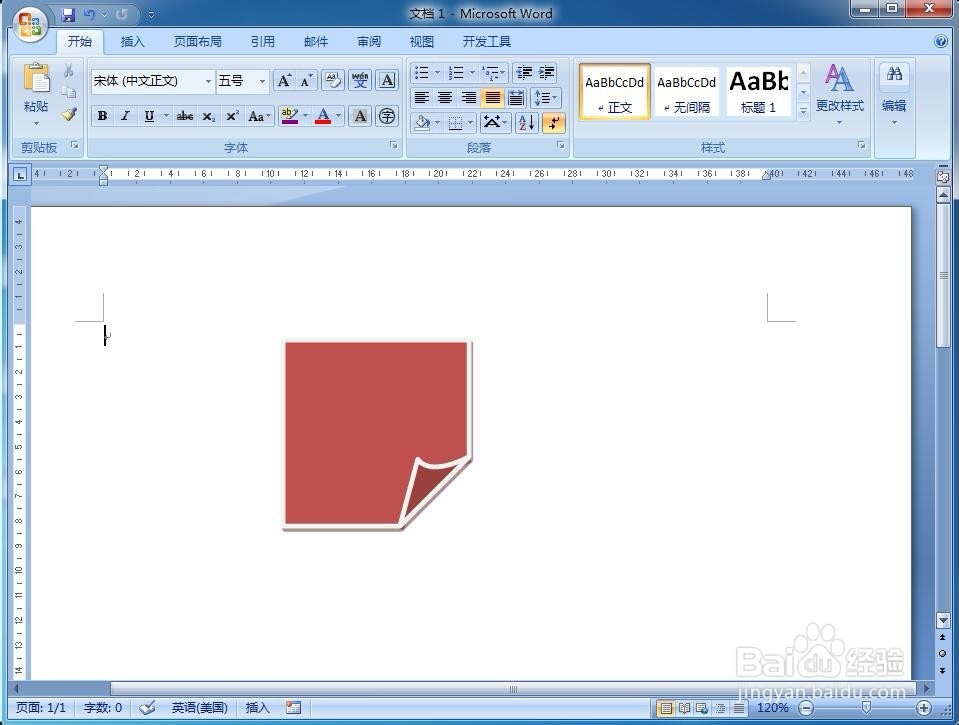Open phonetic guide (wén) tool
The width and height of the screenshot is (959, 725).
pyautogui.click(x=360, y=81)
